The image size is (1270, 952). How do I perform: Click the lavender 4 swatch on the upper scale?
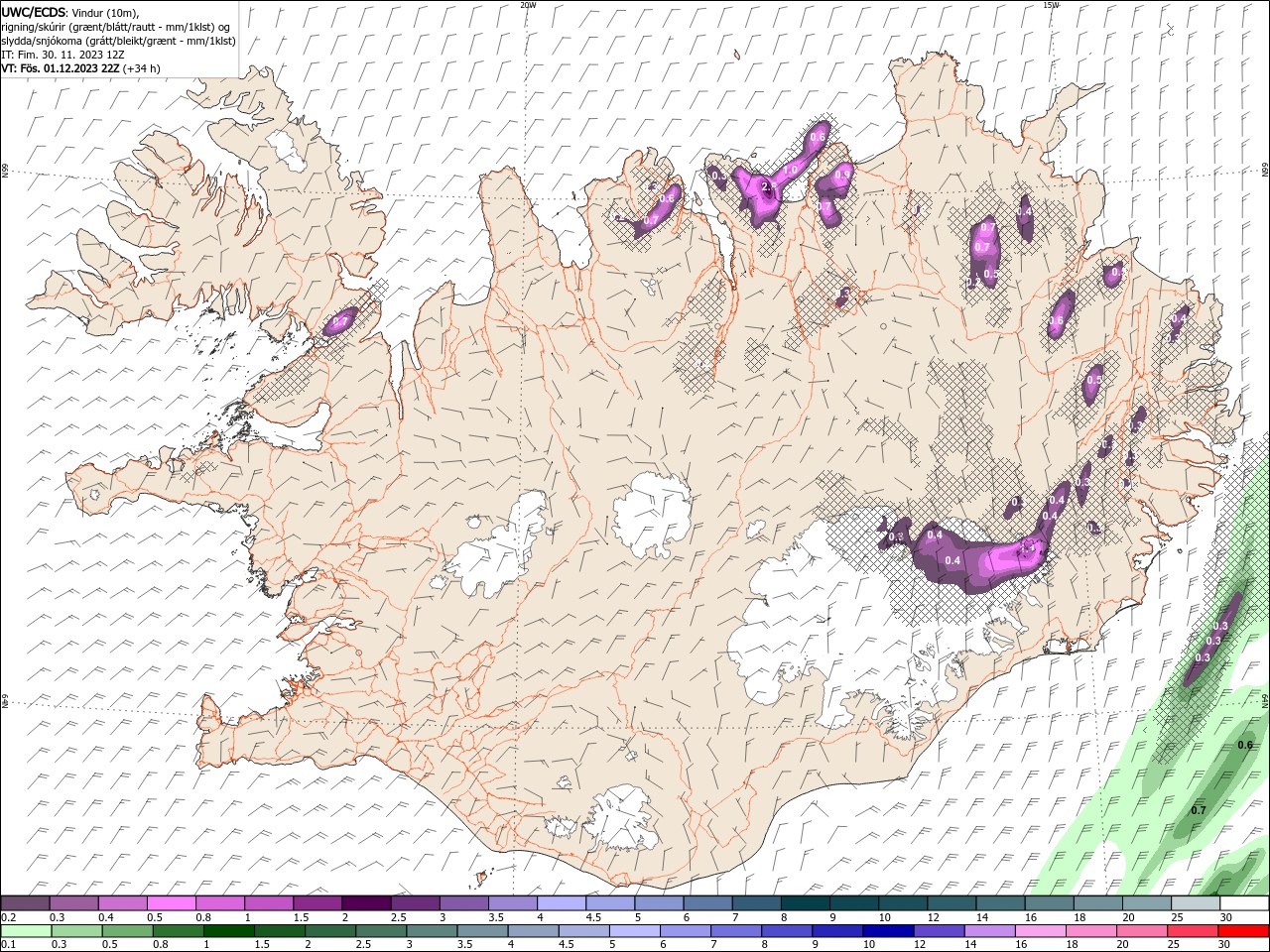tap(562, 903)
